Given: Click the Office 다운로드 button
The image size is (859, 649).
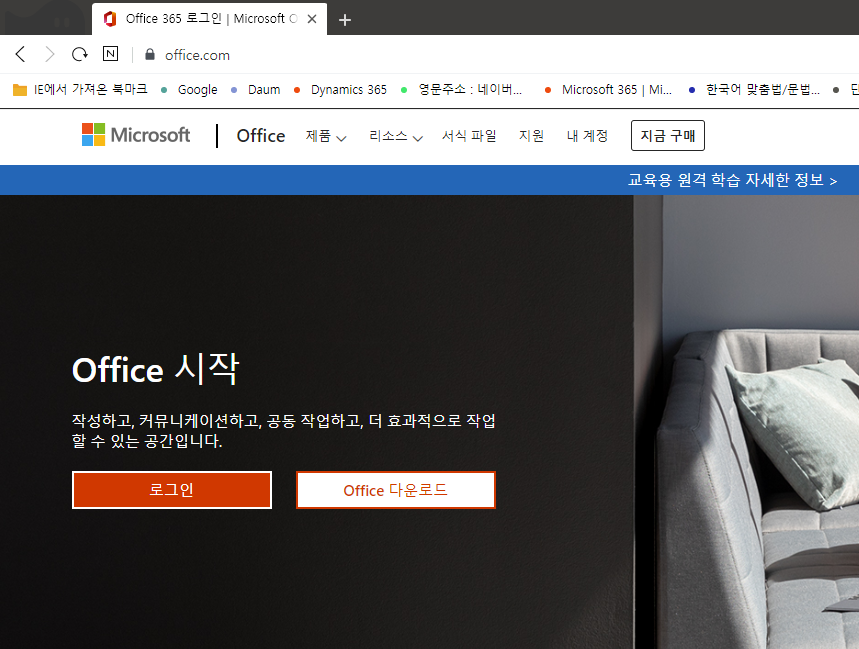Looking at the screenshot, I should pos(396,490).
